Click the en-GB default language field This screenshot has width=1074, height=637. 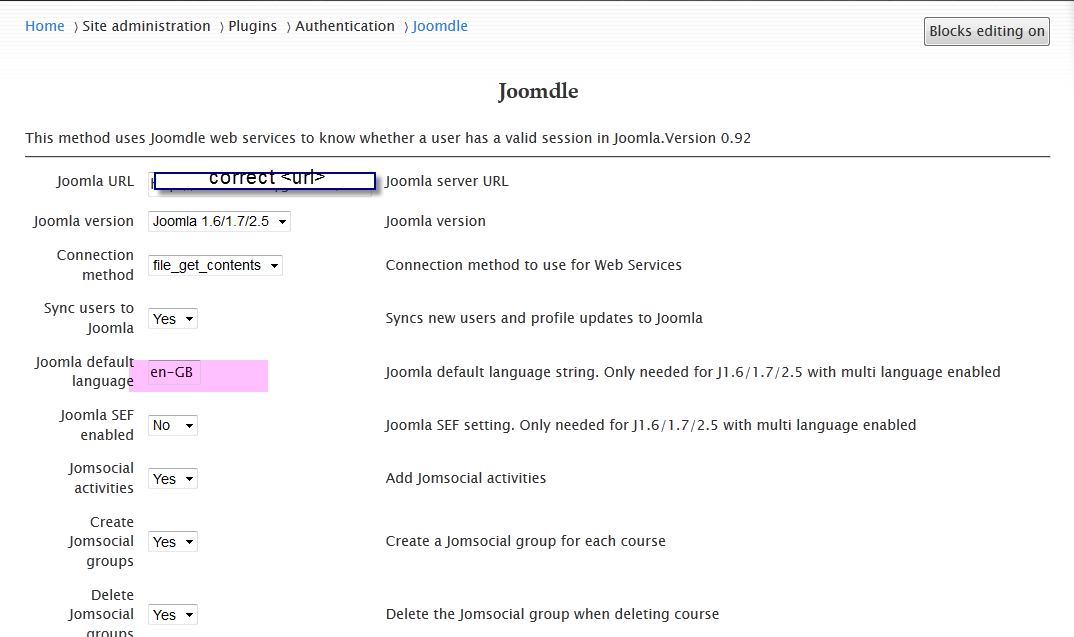174,373
